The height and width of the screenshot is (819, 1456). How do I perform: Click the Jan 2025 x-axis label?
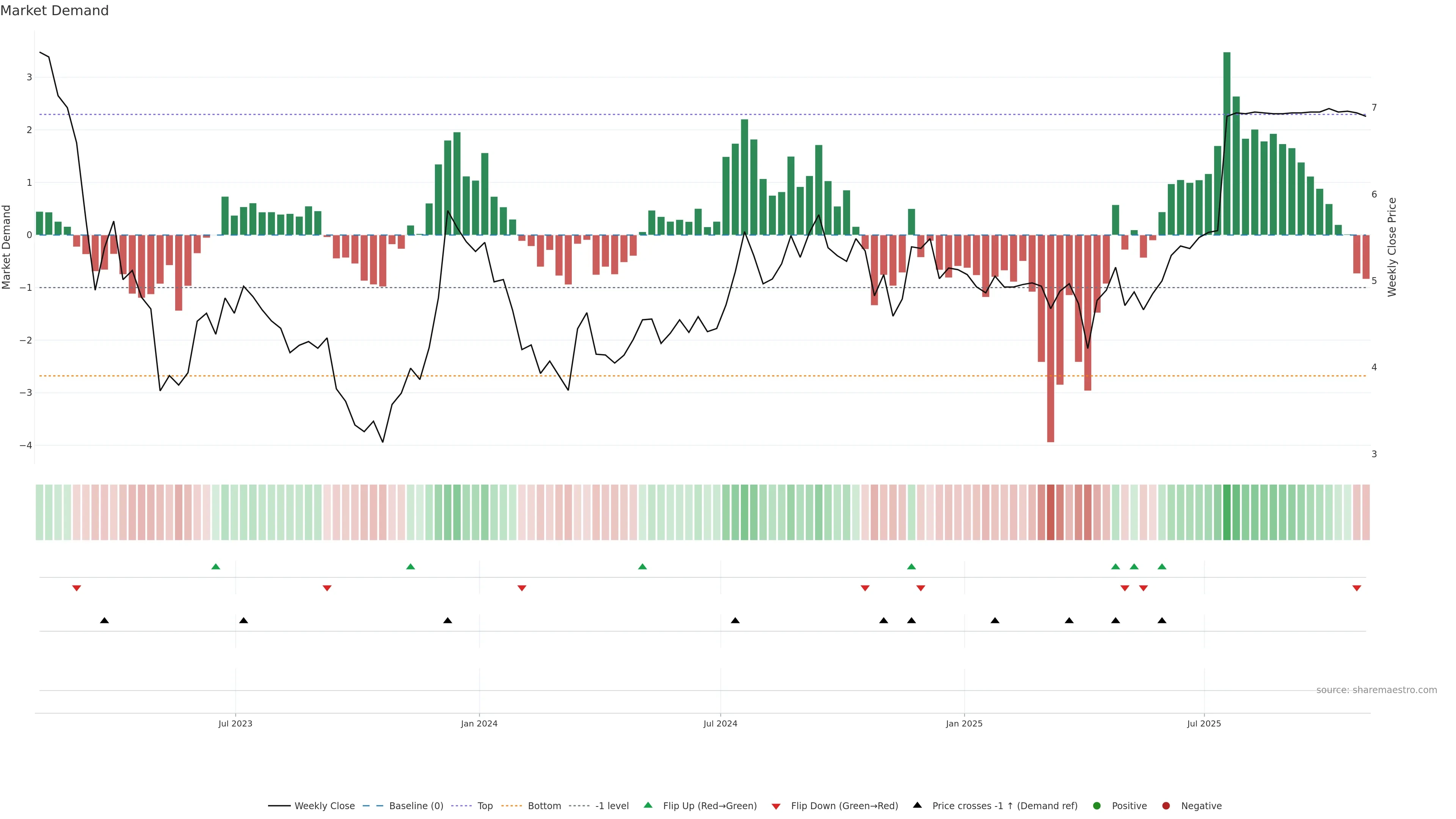point(964,723)
